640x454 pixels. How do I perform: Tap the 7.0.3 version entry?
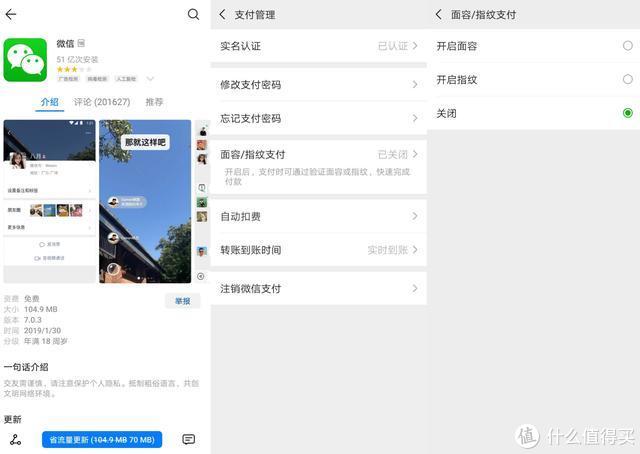tap(33, 320)
